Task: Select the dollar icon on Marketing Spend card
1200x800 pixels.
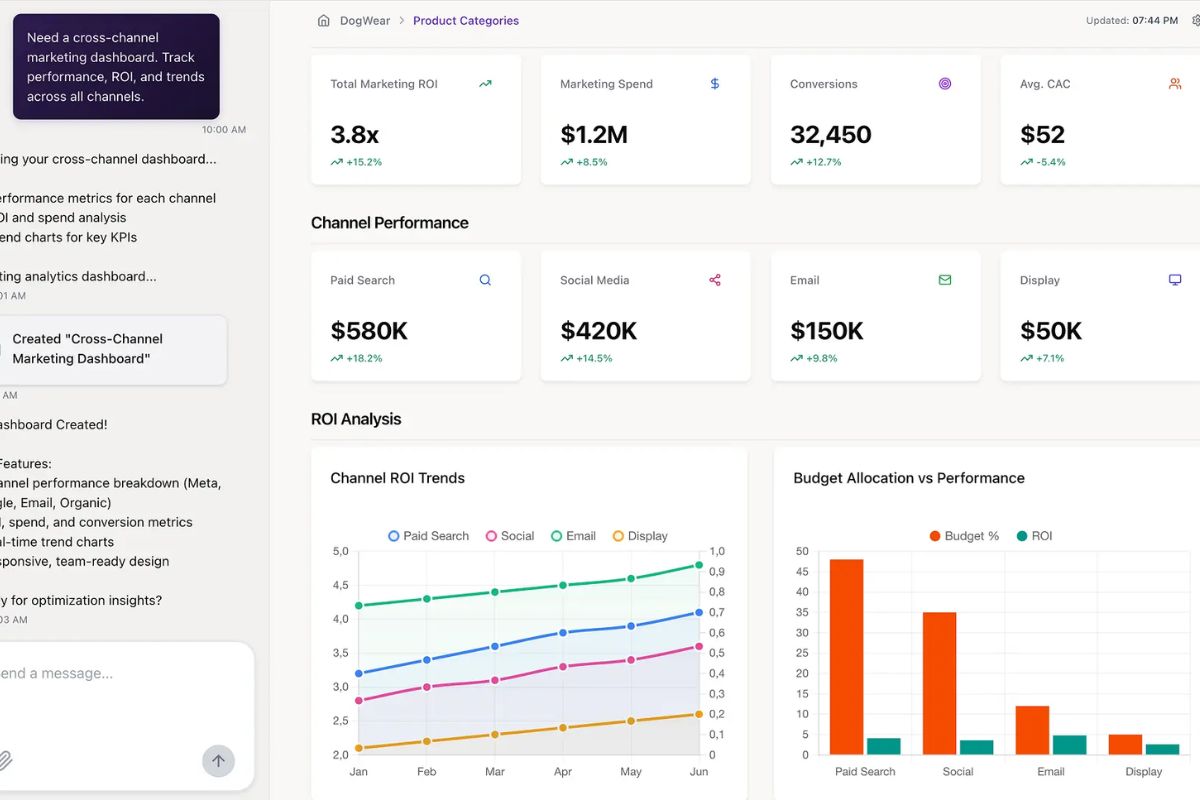Action: click(714, 84)
